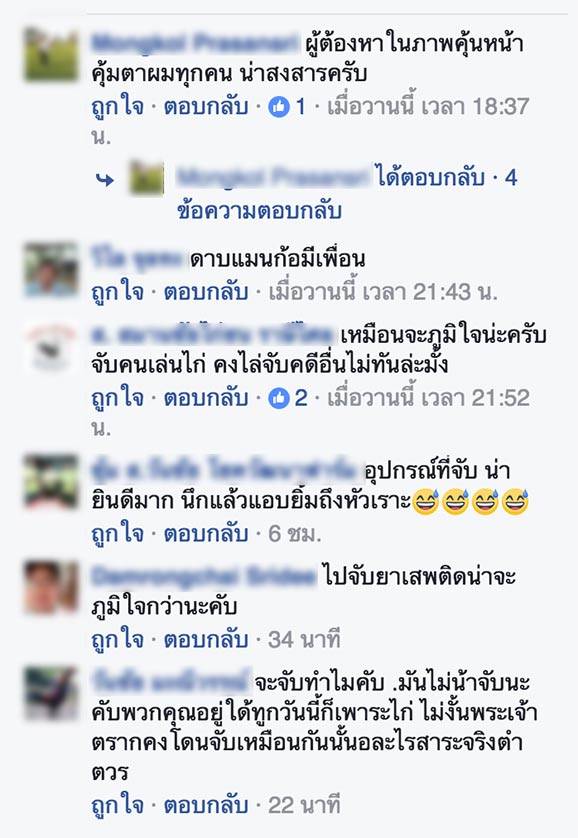Like the comment posted at 21:52

[118, 399]
